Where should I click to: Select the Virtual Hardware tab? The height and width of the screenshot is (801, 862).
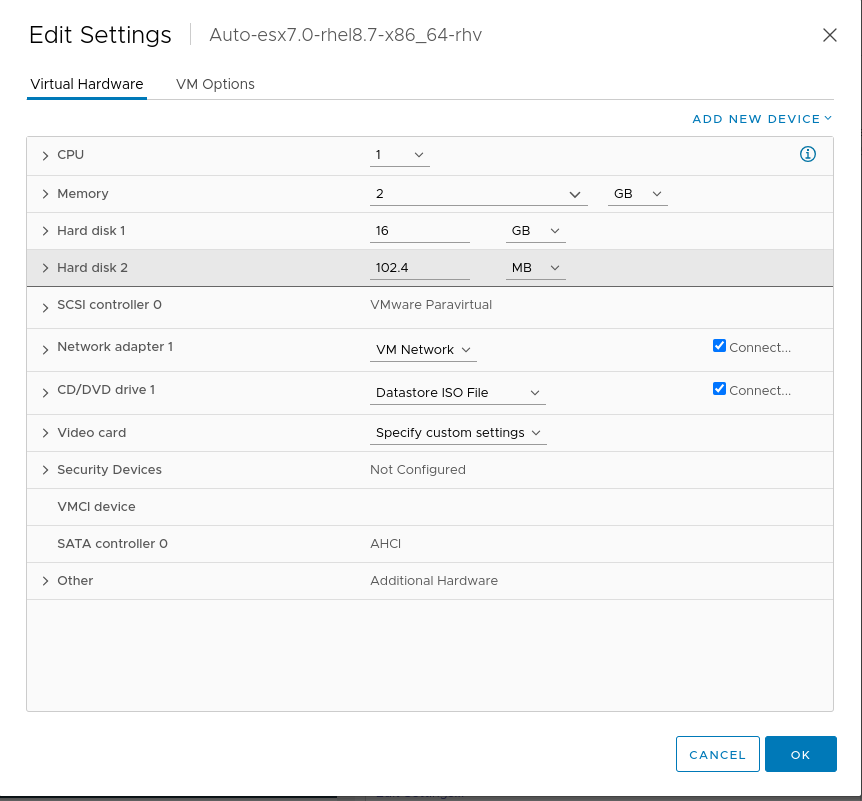click(x=87, y=84)
